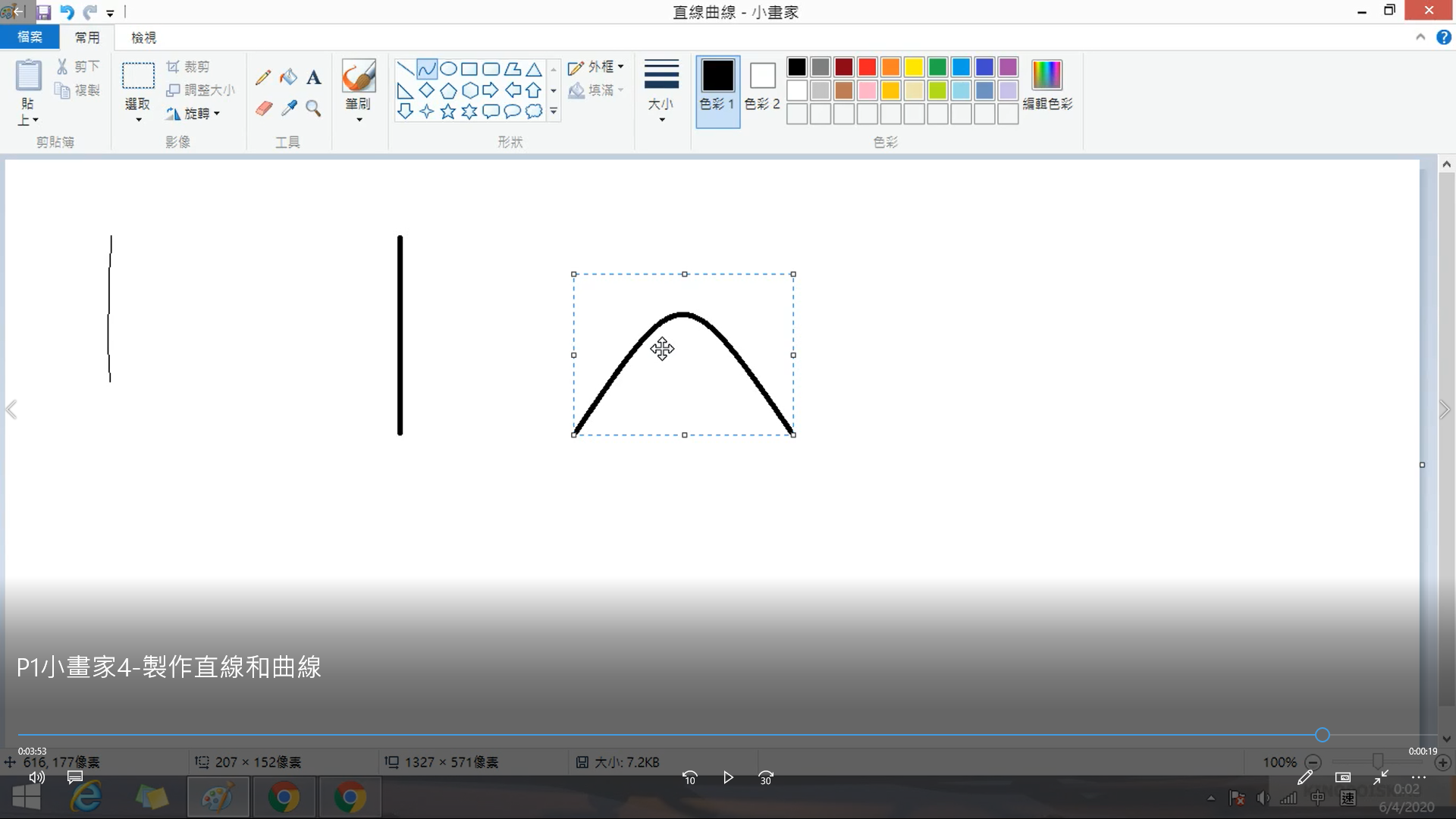Switch to the Home tab

tap(86, 37)
